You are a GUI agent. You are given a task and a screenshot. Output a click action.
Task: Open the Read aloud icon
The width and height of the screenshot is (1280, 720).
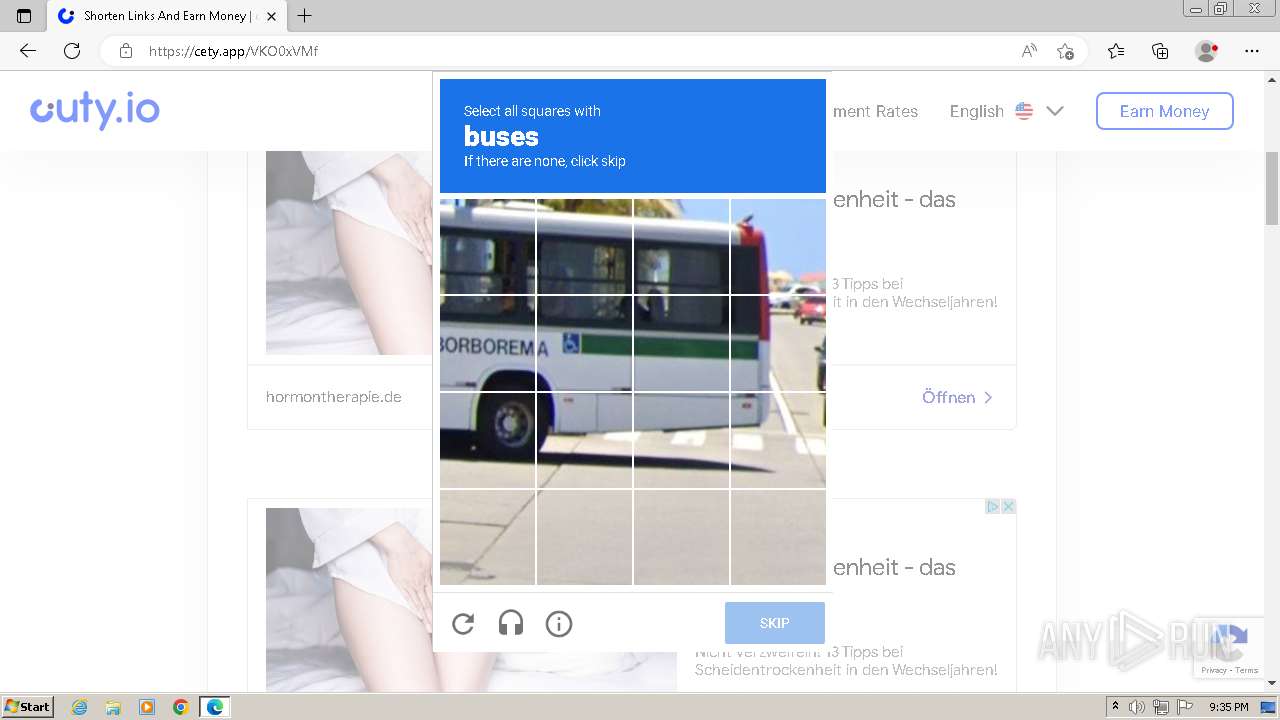coord(1029,51)
